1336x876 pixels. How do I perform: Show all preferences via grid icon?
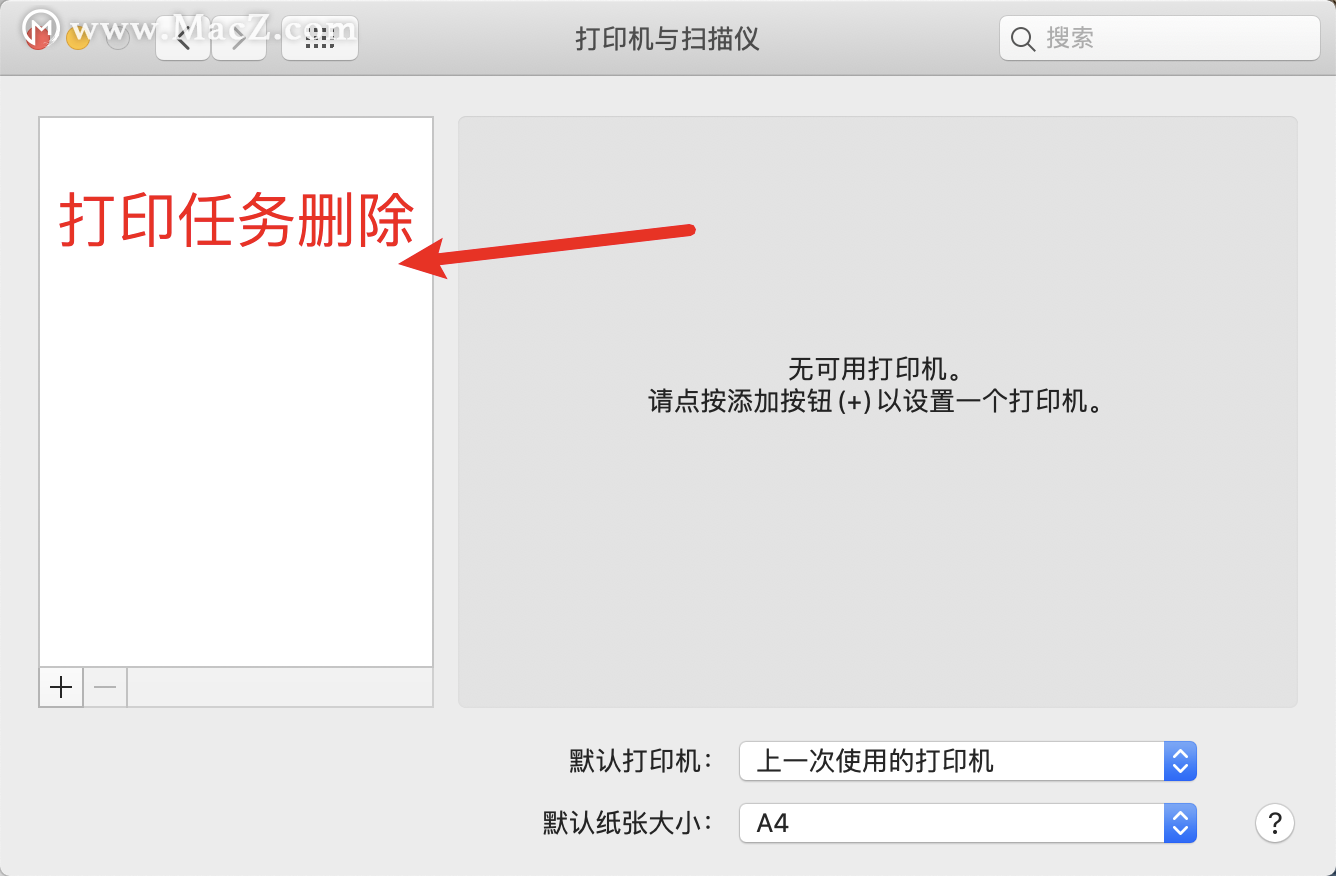coord(320,38)
